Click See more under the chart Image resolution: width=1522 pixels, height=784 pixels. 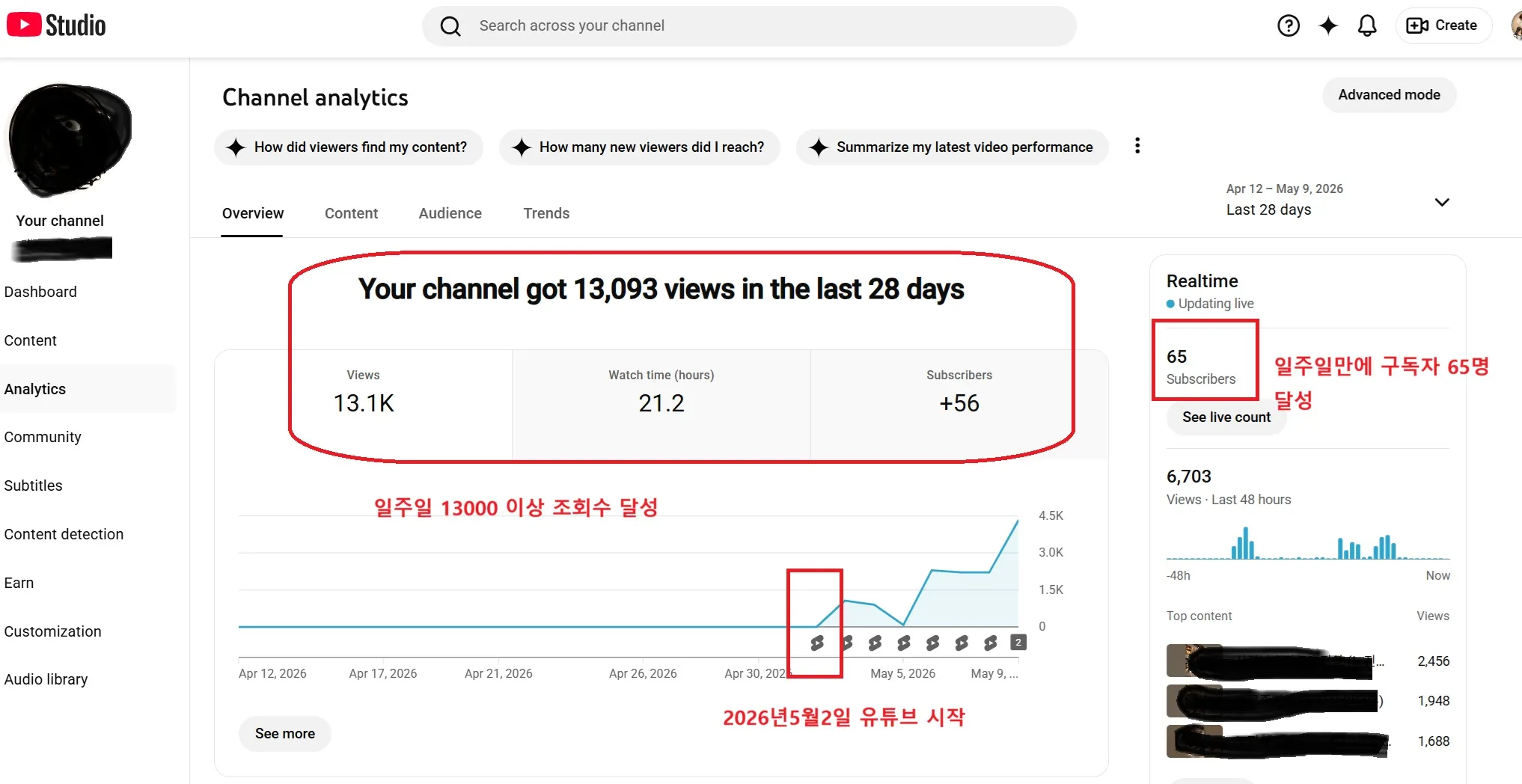[x=285, y=734]
